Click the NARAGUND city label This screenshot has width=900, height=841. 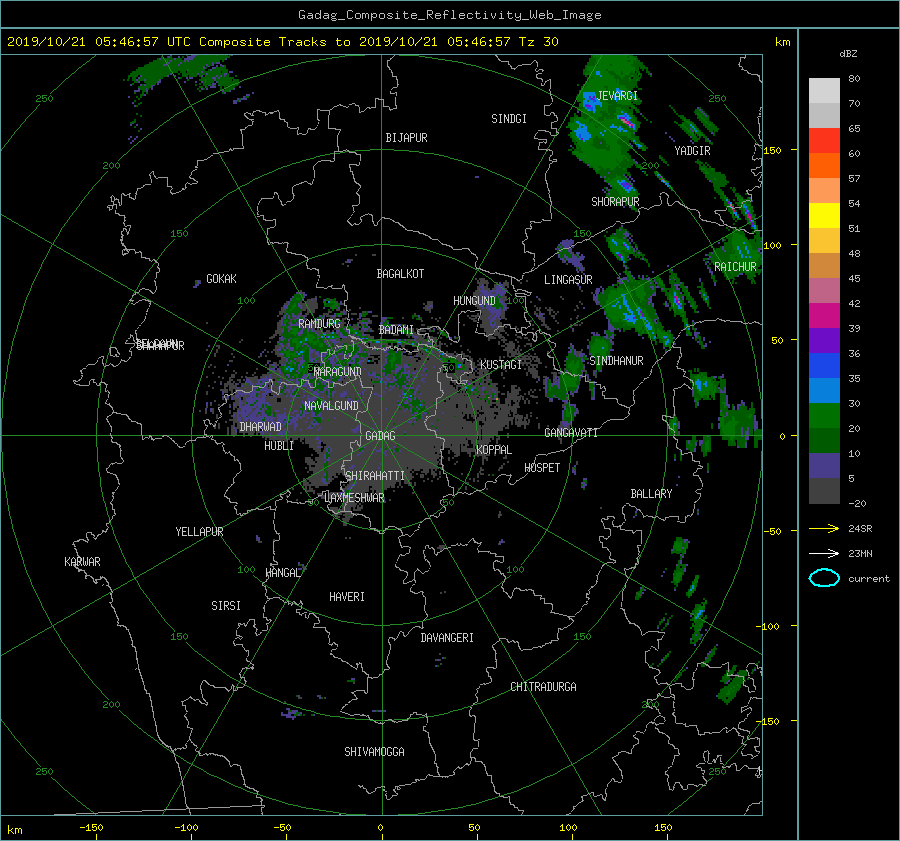[x=338, y=372]
